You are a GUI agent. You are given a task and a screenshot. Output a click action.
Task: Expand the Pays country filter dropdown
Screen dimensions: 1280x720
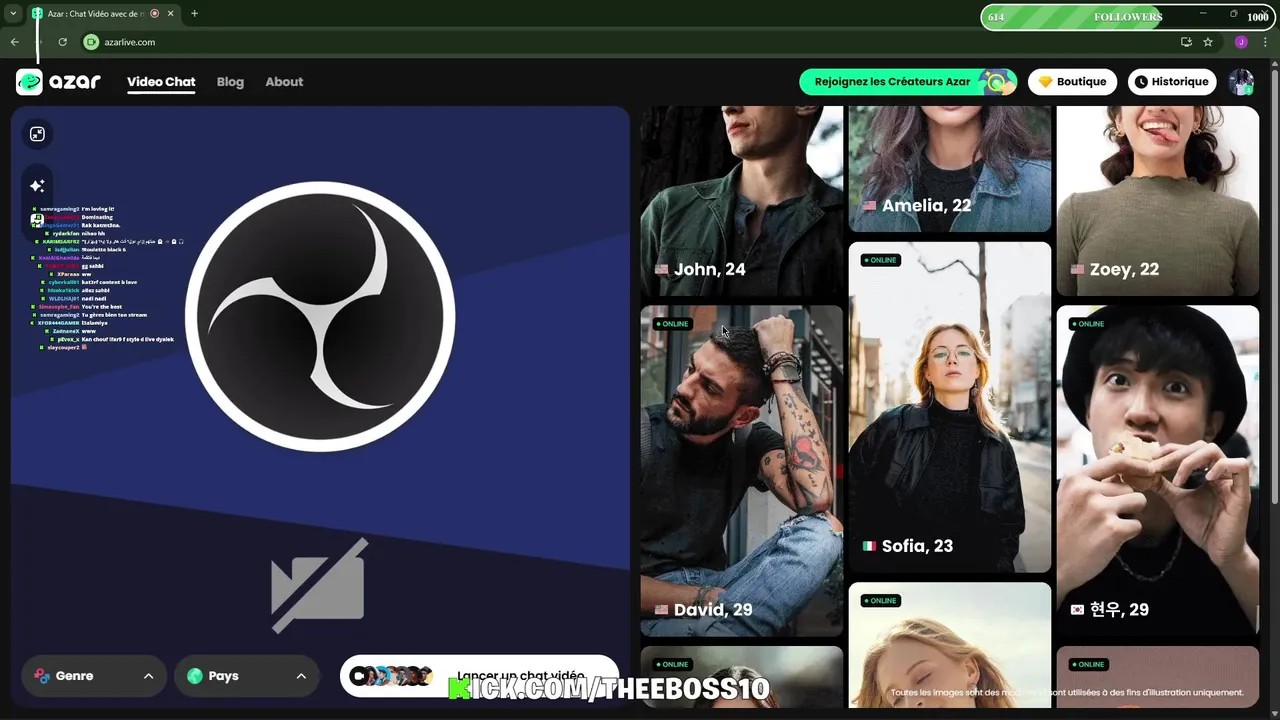tap(246, 676)
